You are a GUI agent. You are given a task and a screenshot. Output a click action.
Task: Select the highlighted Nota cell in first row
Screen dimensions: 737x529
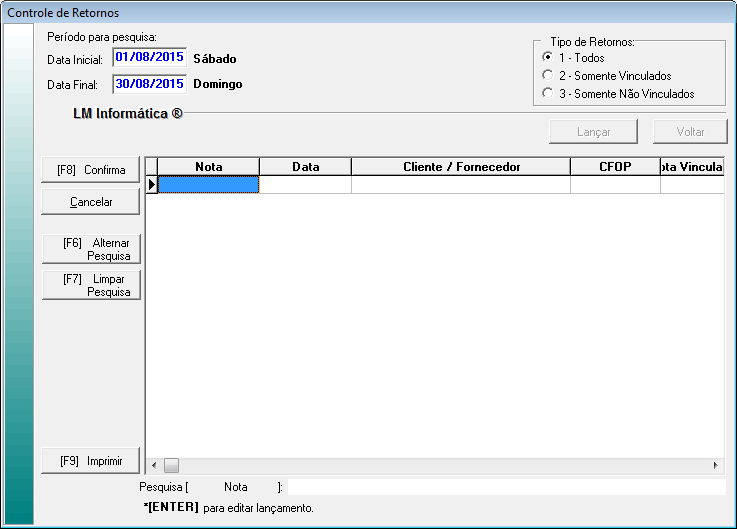(x=209, y=185)
